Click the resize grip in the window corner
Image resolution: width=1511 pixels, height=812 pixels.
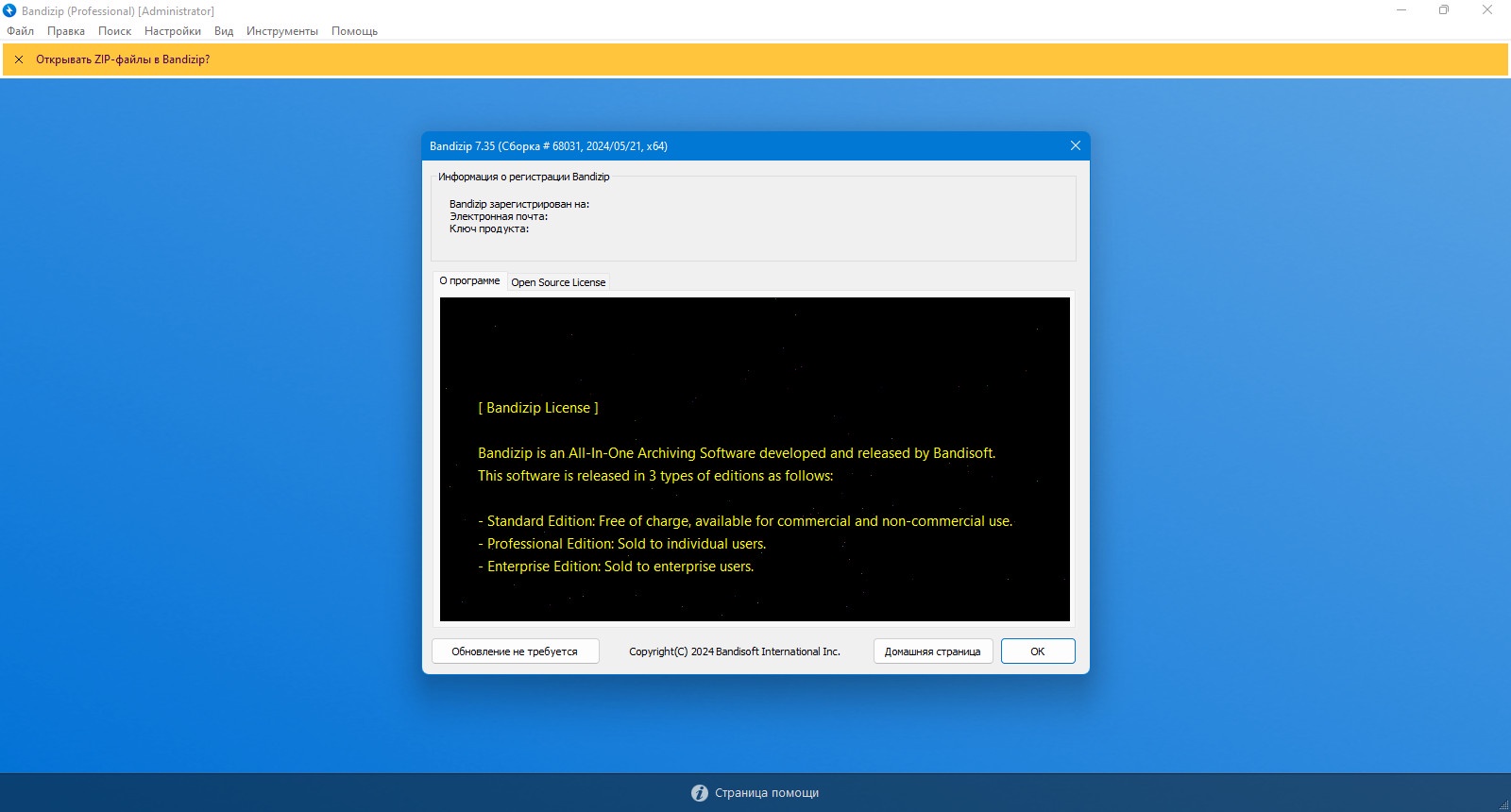(1503, 804)
